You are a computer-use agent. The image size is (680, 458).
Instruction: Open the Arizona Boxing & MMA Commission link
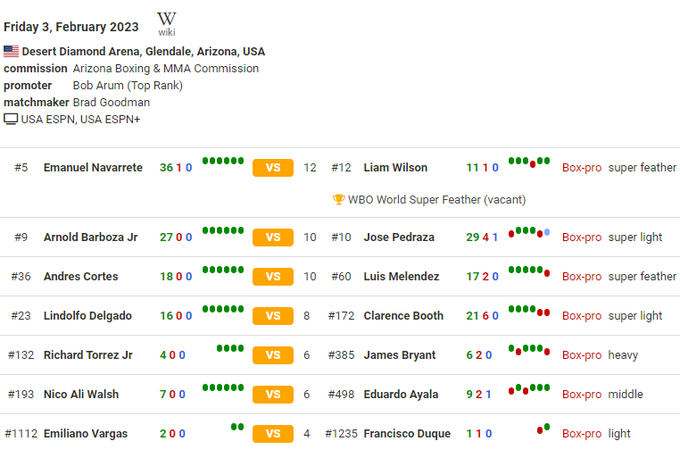(166, 68)
